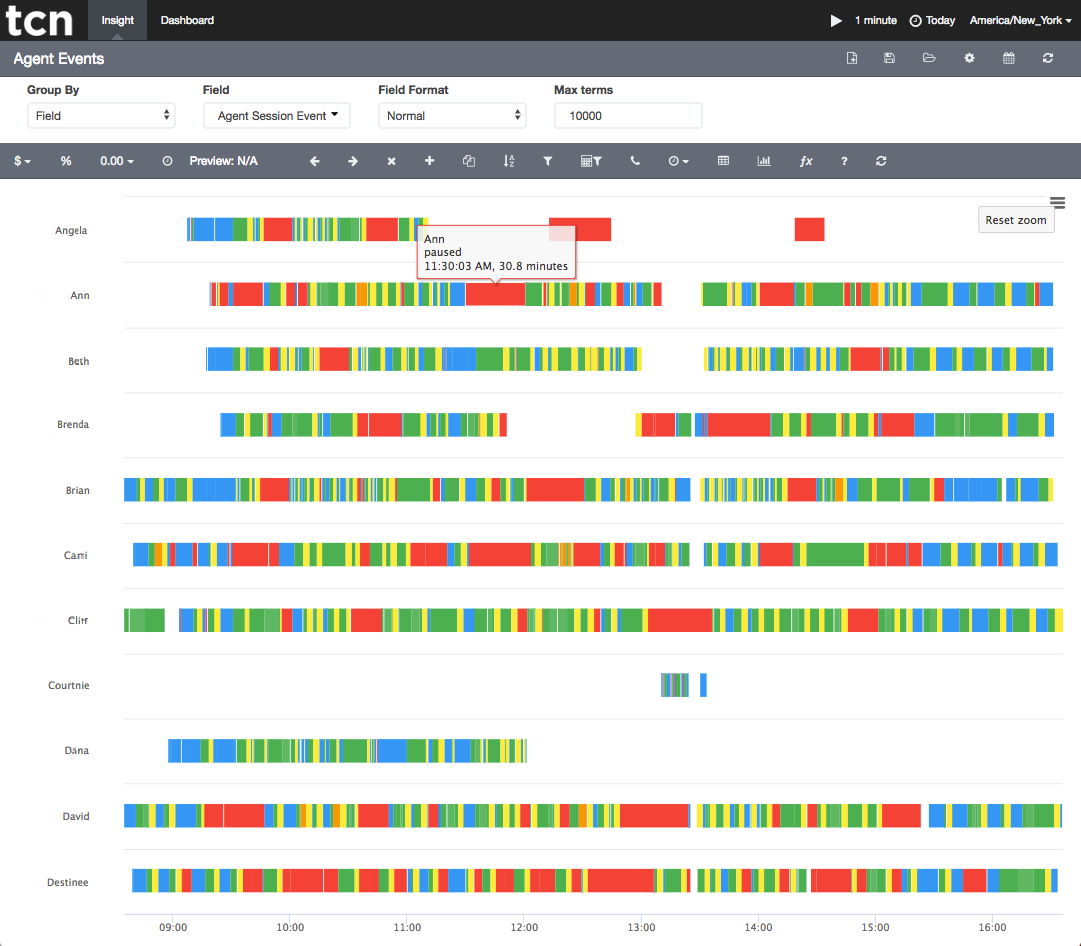
Task: Click the fx formula icon
Action: [806, 161]
